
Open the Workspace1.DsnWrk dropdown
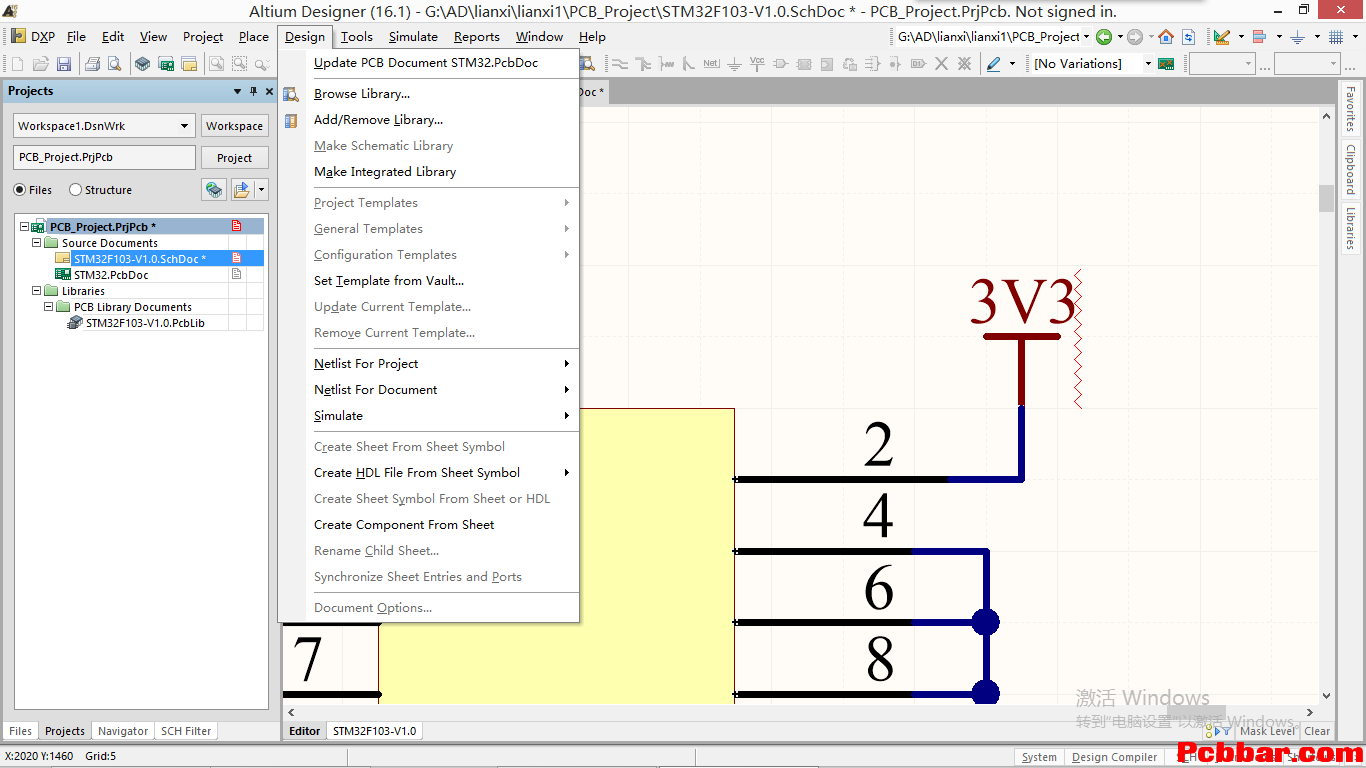pos(184,126)
